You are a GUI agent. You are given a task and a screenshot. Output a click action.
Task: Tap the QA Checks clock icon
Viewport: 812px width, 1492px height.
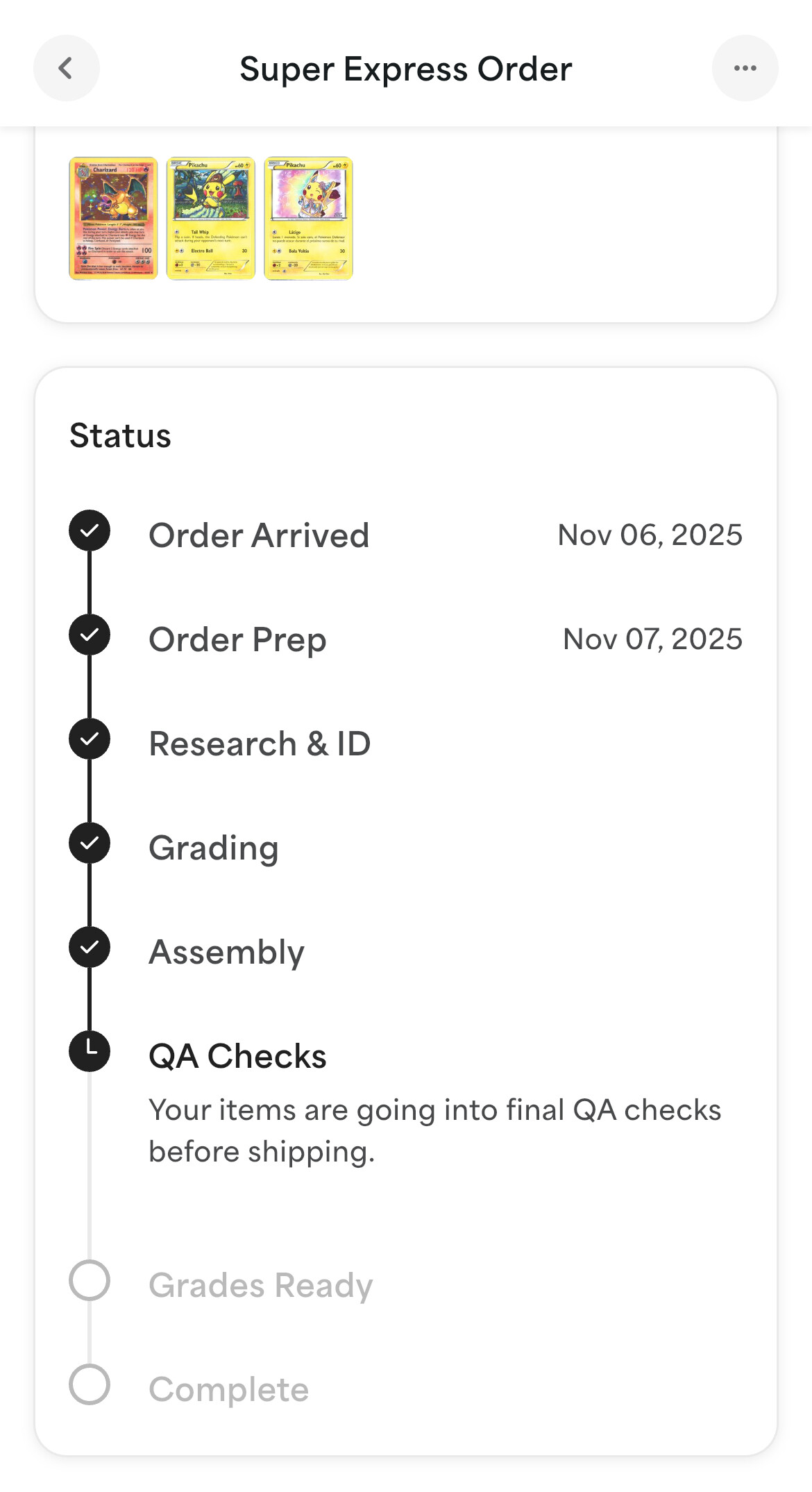click(90, 1051)
